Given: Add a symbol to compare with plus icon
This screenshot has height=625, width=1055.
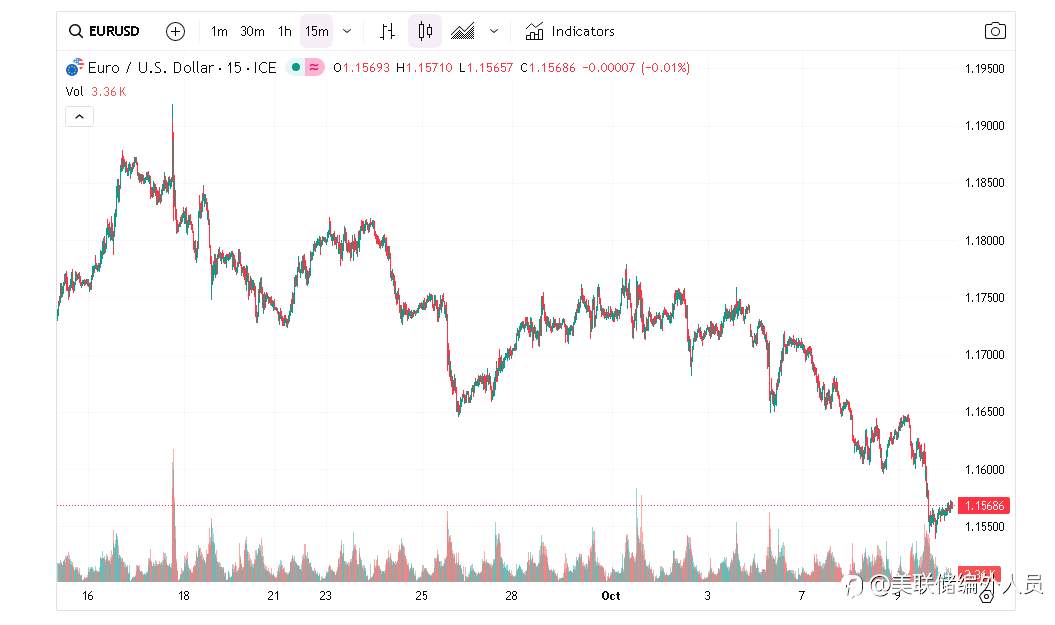Looking at the screenshot, I should (x=175, y=31).
